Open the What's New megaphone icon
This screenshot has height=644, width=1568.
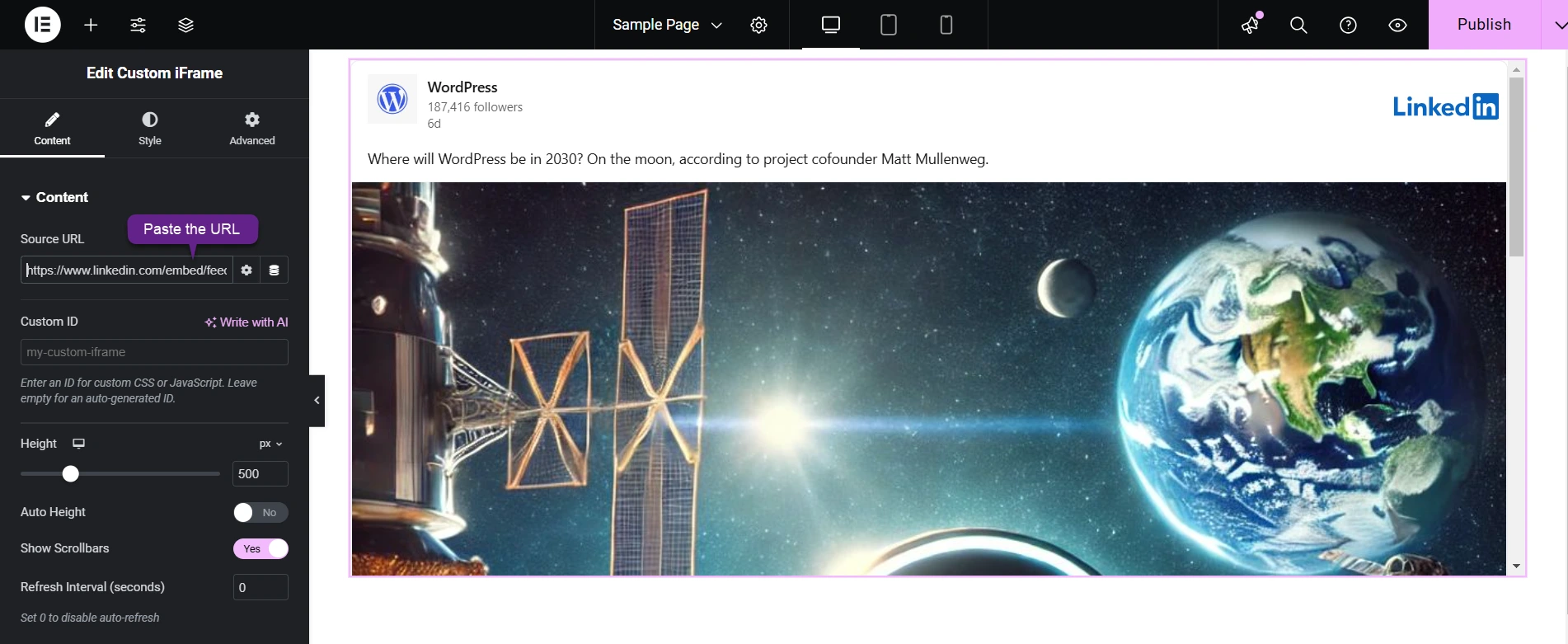coord(1251,25)
